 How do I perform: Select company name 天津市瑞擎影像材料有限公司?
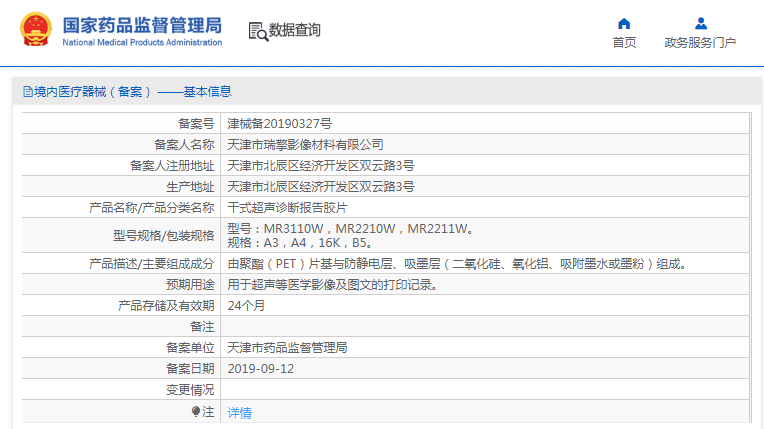[x=305, y=145]
